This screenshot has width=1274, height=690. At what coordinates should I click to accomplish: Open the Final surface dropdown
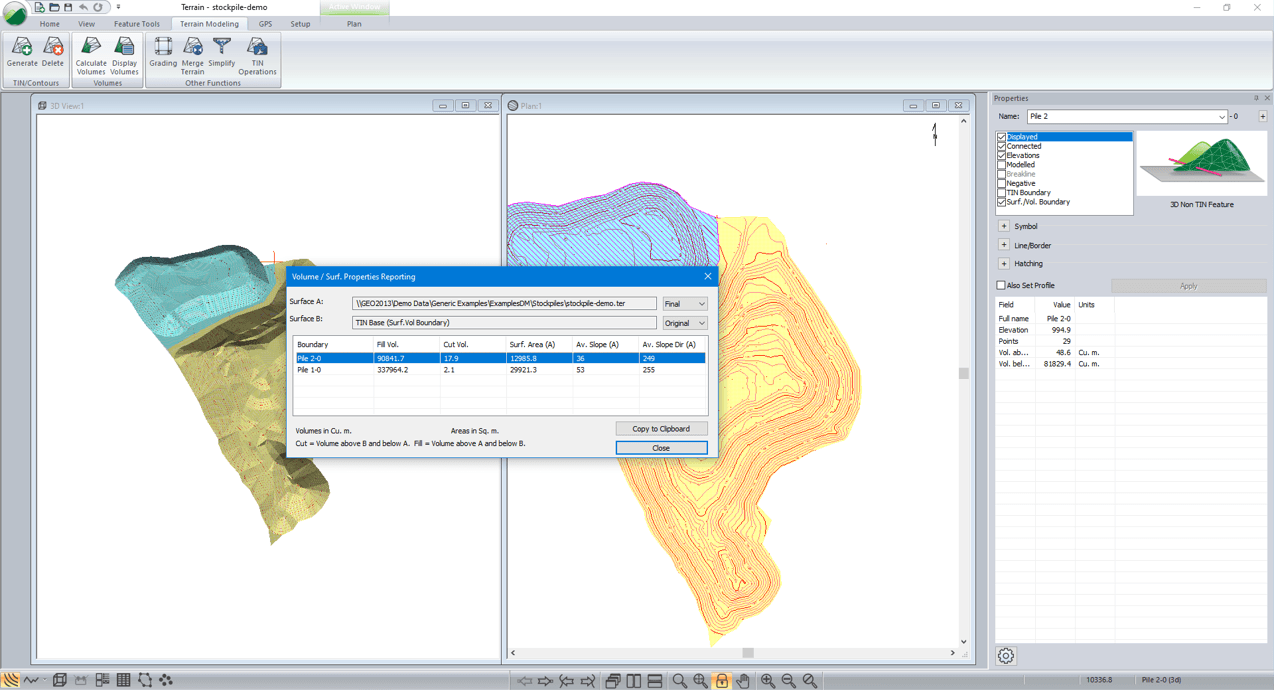698,303
